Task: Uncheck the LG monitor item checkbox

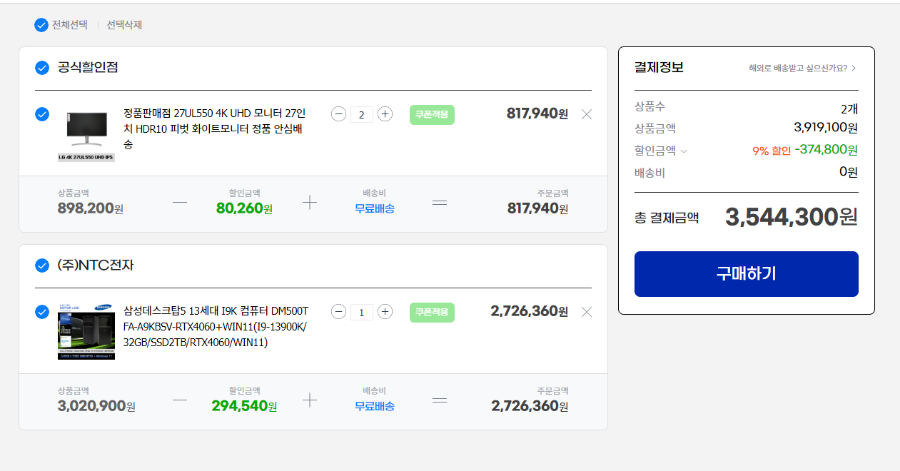Action: 42,114
